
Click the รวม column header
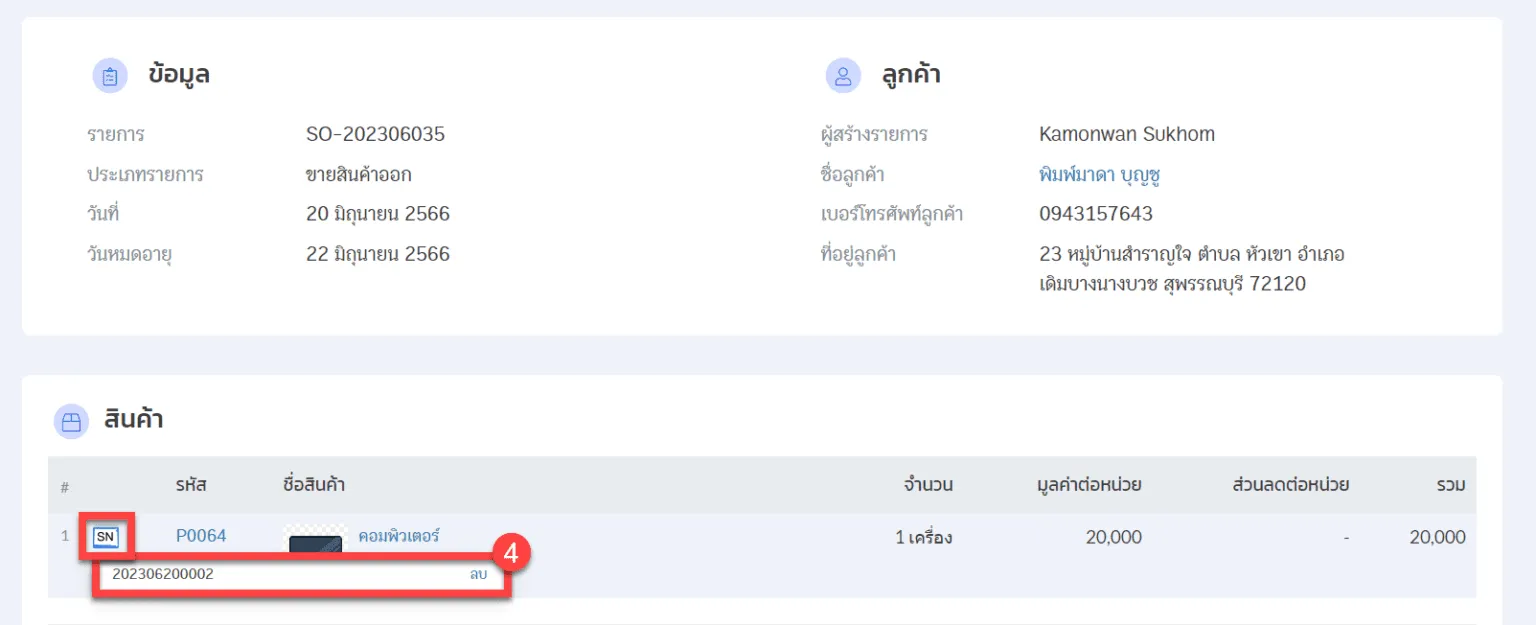coord(1450,485)
